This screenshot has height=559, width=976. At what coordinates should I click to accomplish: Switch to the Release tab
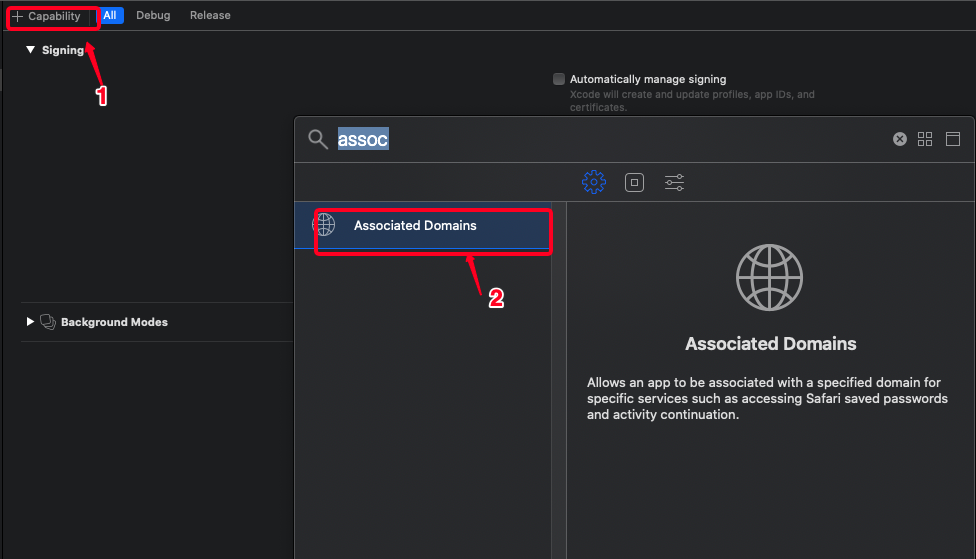coord(210,16)
